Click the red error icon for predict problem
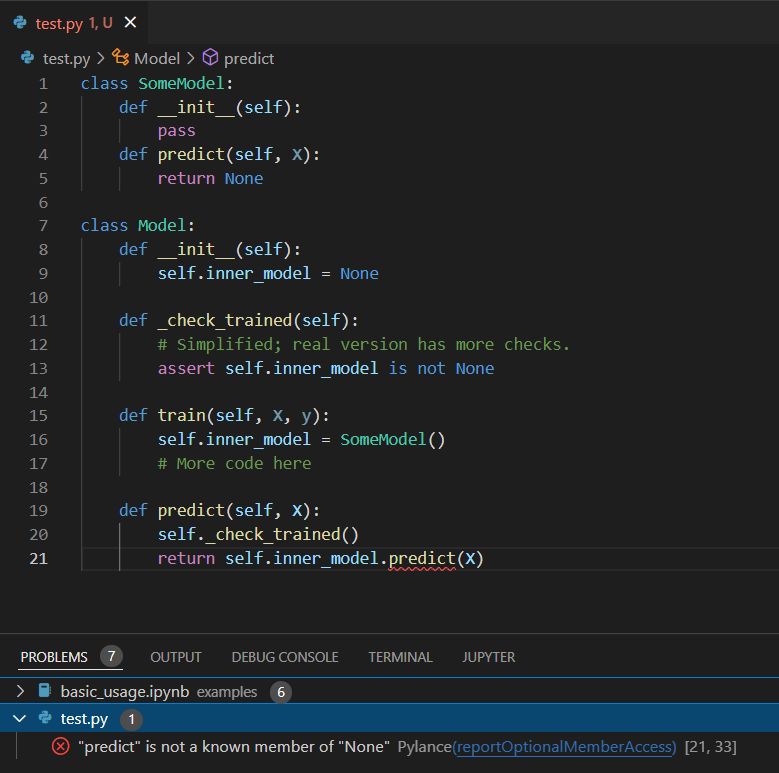 click(x=61, y=746)
